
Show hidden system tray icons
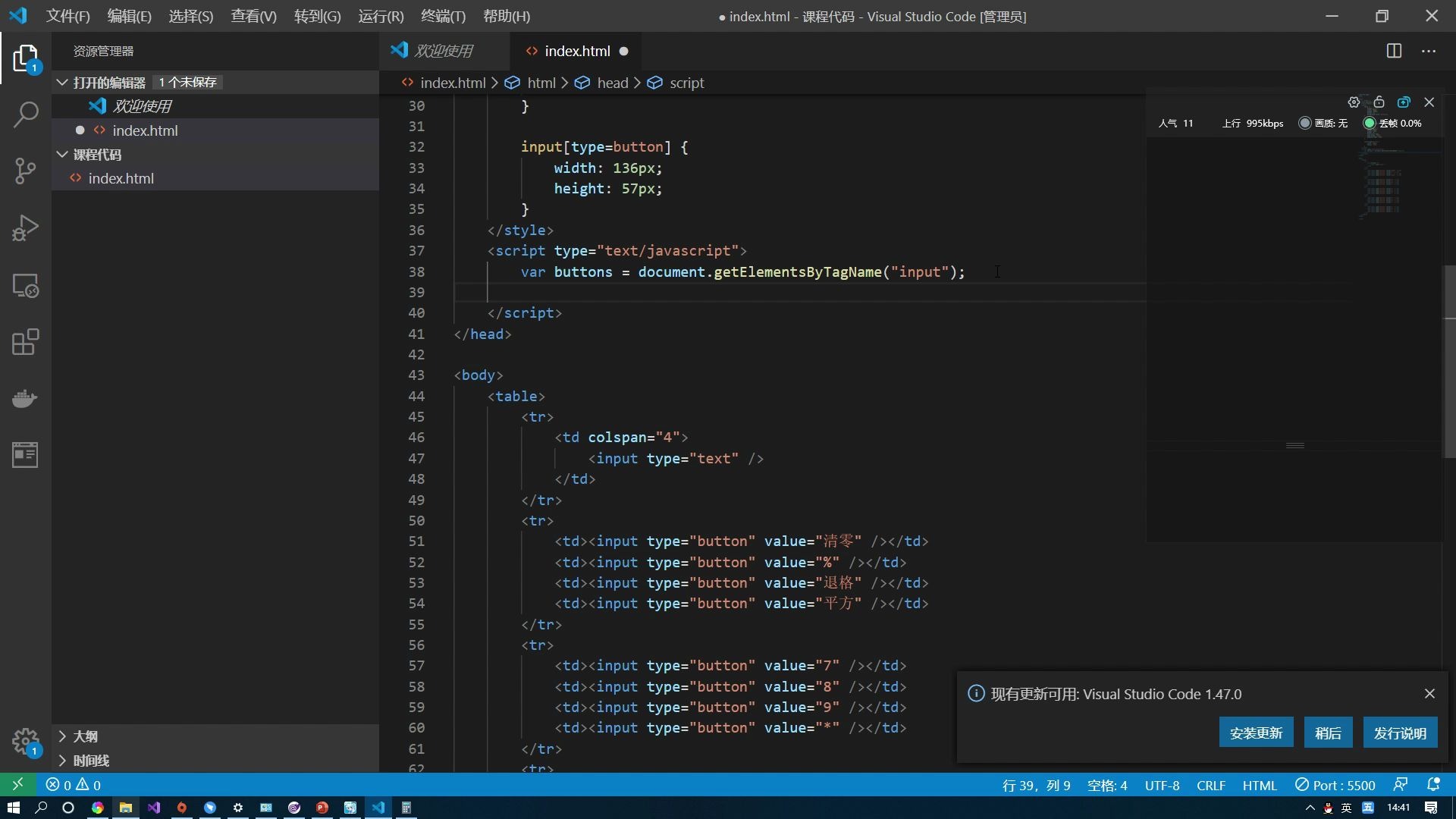[1310, 808]
